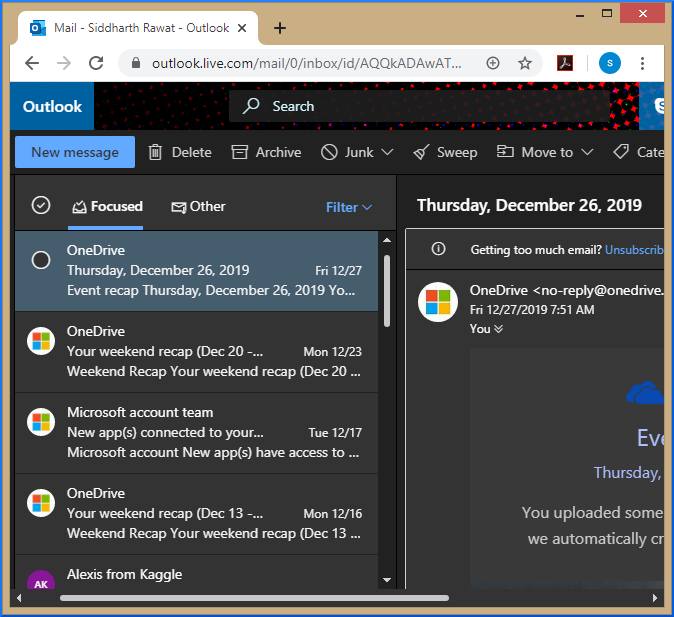
Task: Click horizontal scroll right arrow
Action: pos(655,598)
